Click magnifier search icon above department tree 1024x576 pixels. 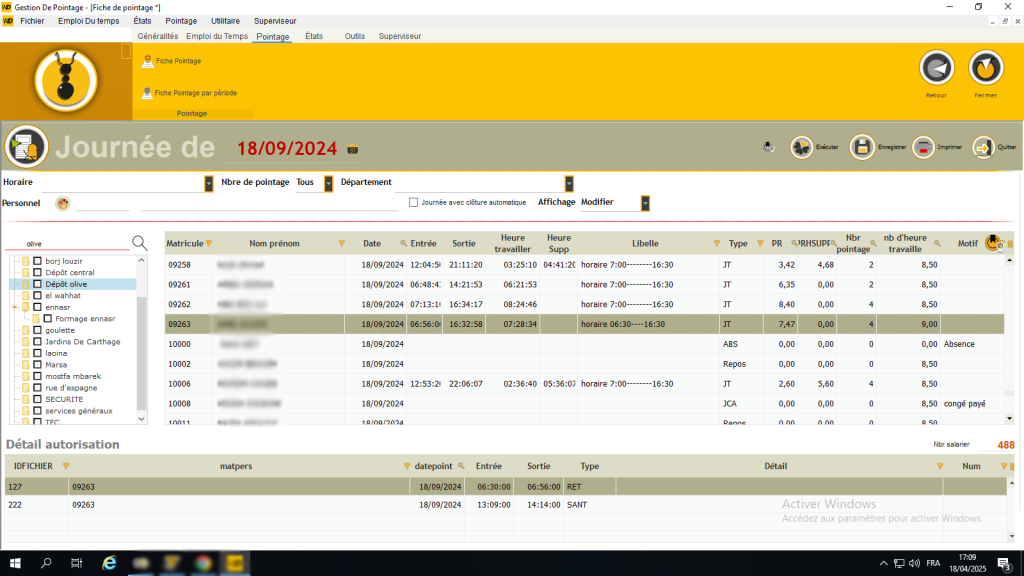coord(140,243)
